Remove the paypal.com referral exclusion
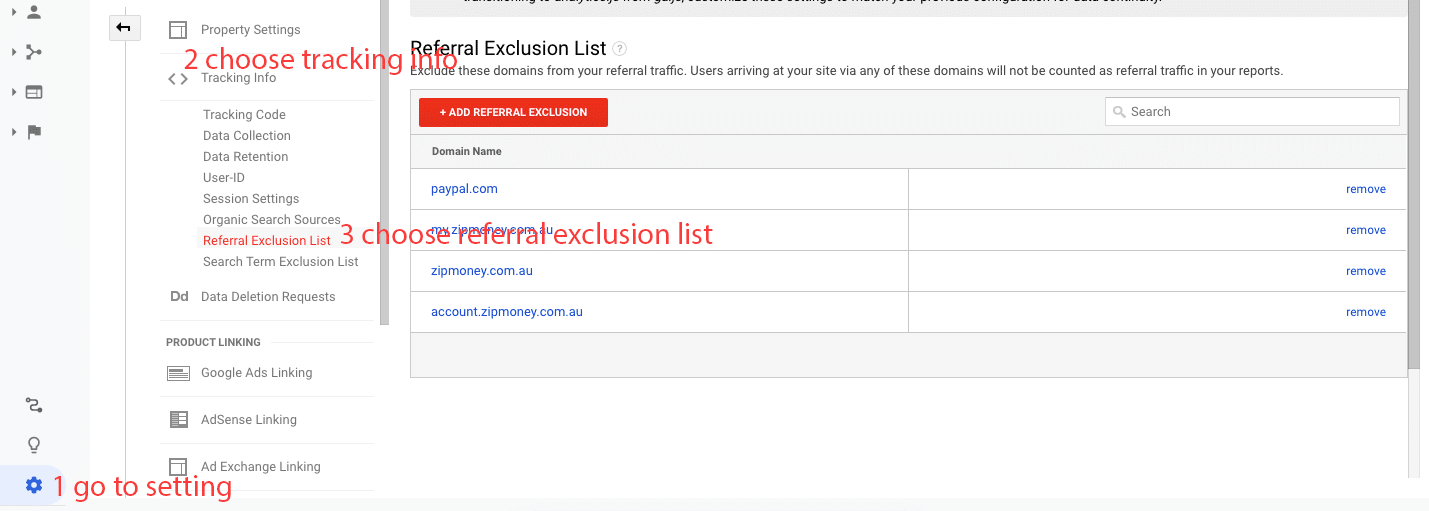Image resolution: width=1429 pixels, height=511 pixels. point(1365,189)
